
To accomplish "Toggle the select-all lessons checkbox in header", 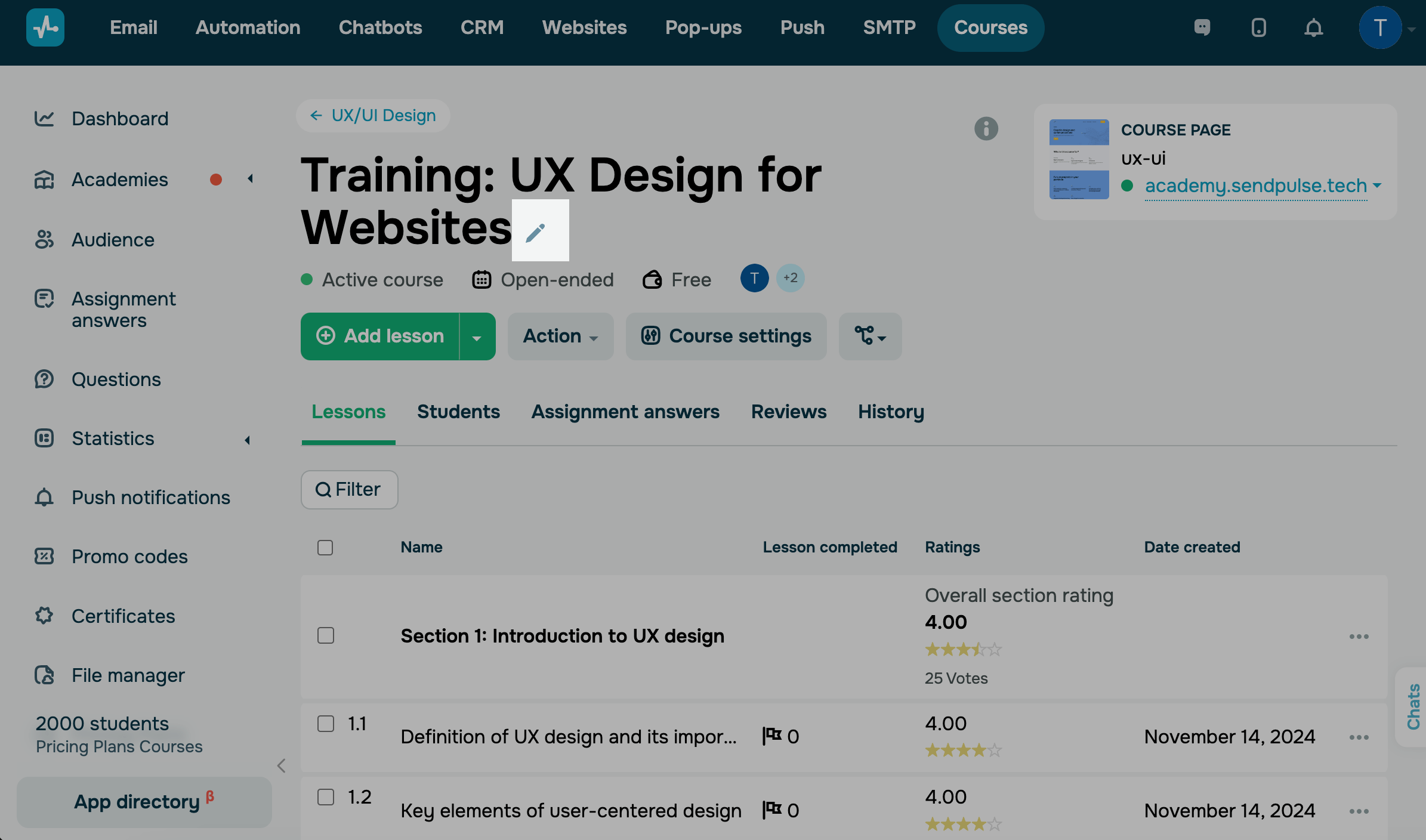I will click(x=325, y=548).
